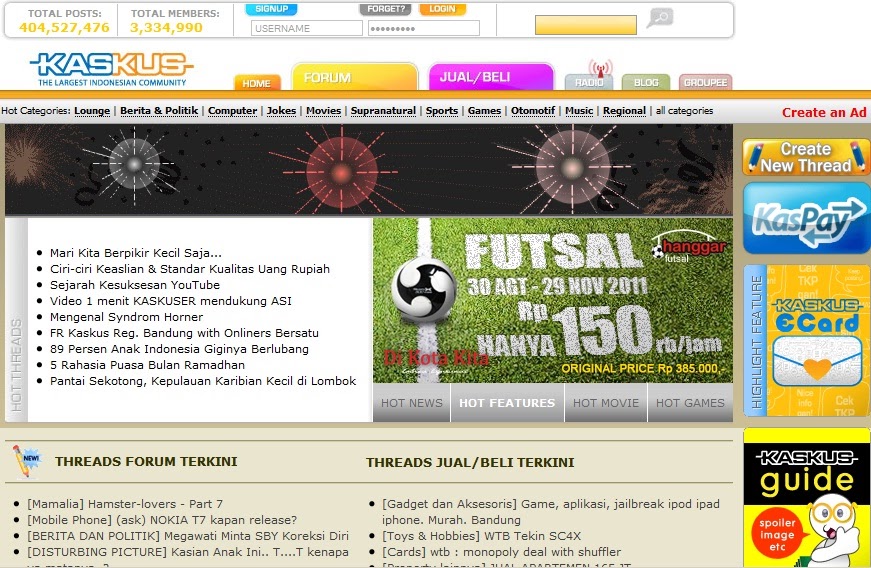Open the Berita & Politik category
This screenshot has height=568, width=871.
159,111
